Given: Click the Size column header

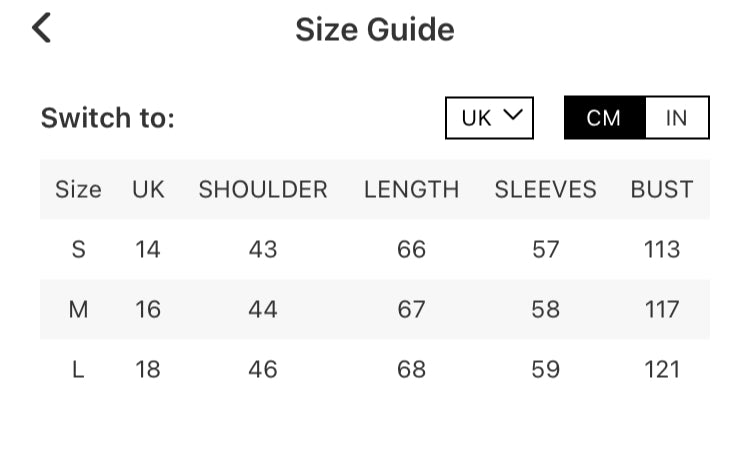Looking at the screenshot, I should pyautogui.click(x=78, y=189).
